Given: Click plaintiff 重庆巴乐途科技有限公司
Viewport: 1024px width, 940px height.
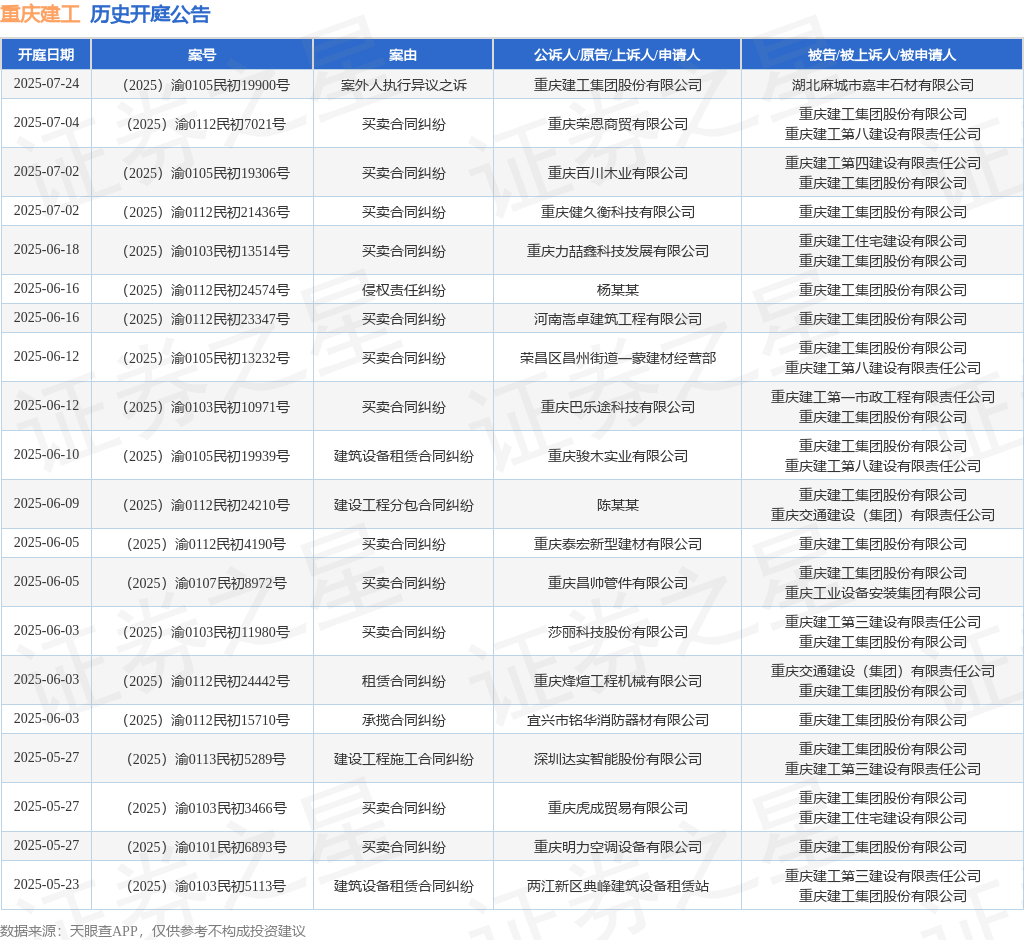Looking at the screenshot, I should (x=618, y=407).
